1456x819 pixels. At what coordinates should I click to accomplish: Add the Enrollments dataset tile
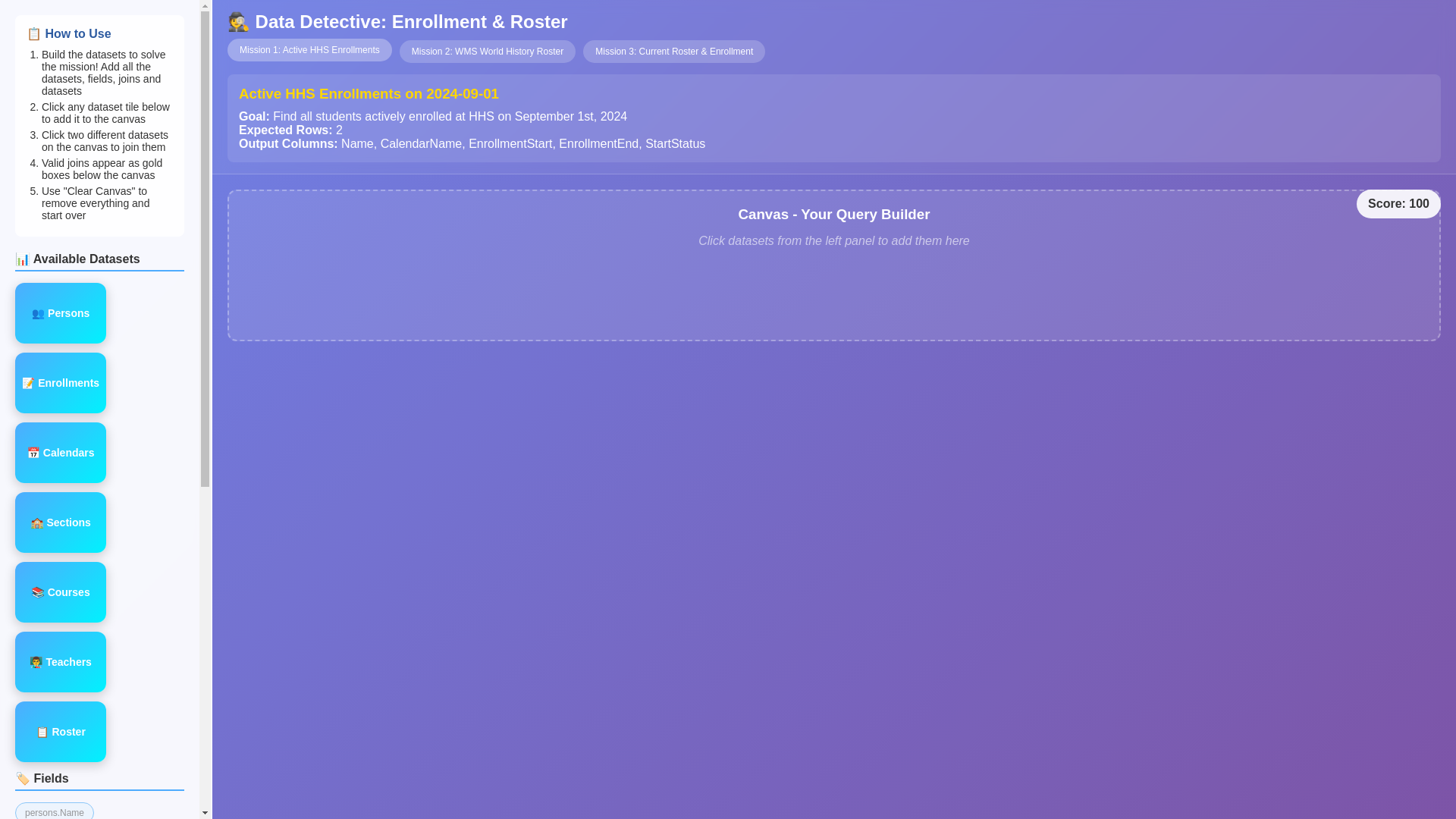pos(61,383)
